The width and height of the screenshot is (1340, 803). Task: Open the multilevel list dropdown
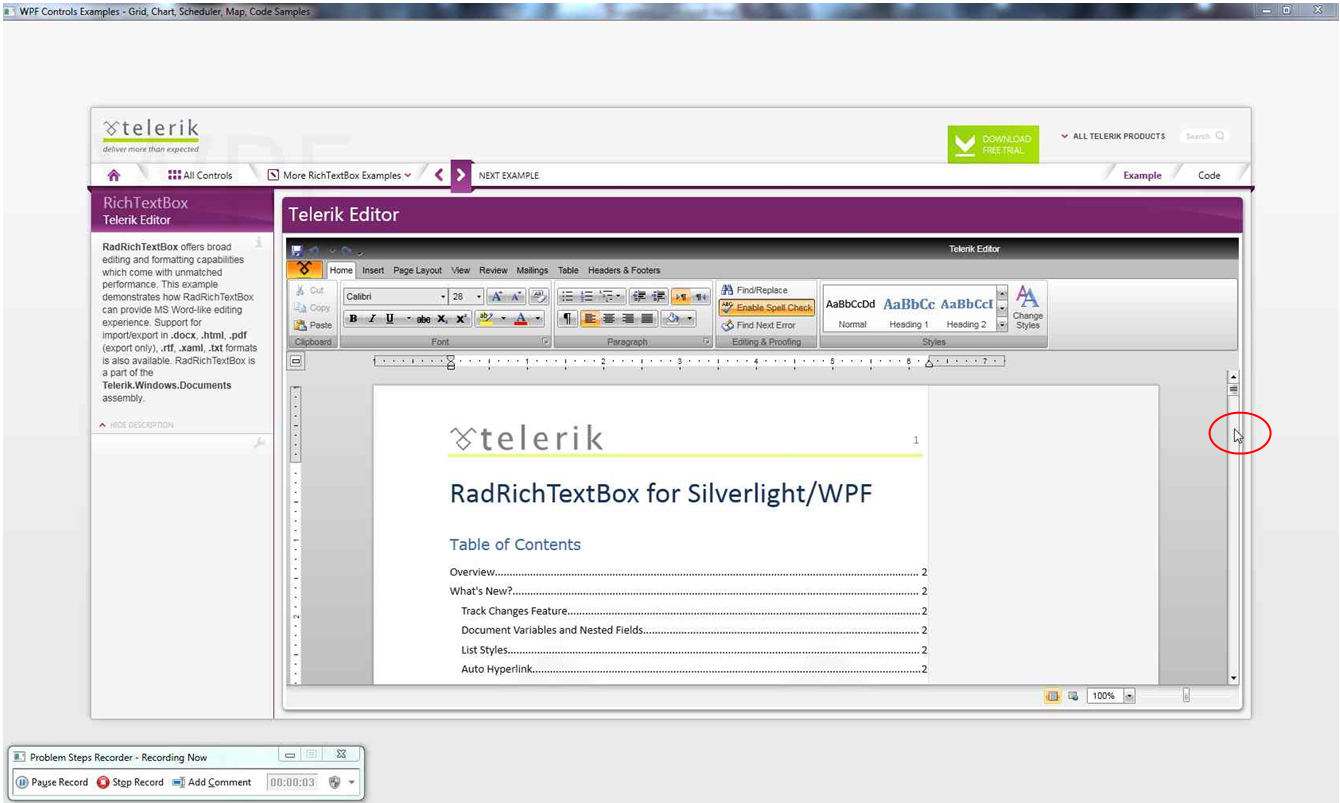click(609, 297)
